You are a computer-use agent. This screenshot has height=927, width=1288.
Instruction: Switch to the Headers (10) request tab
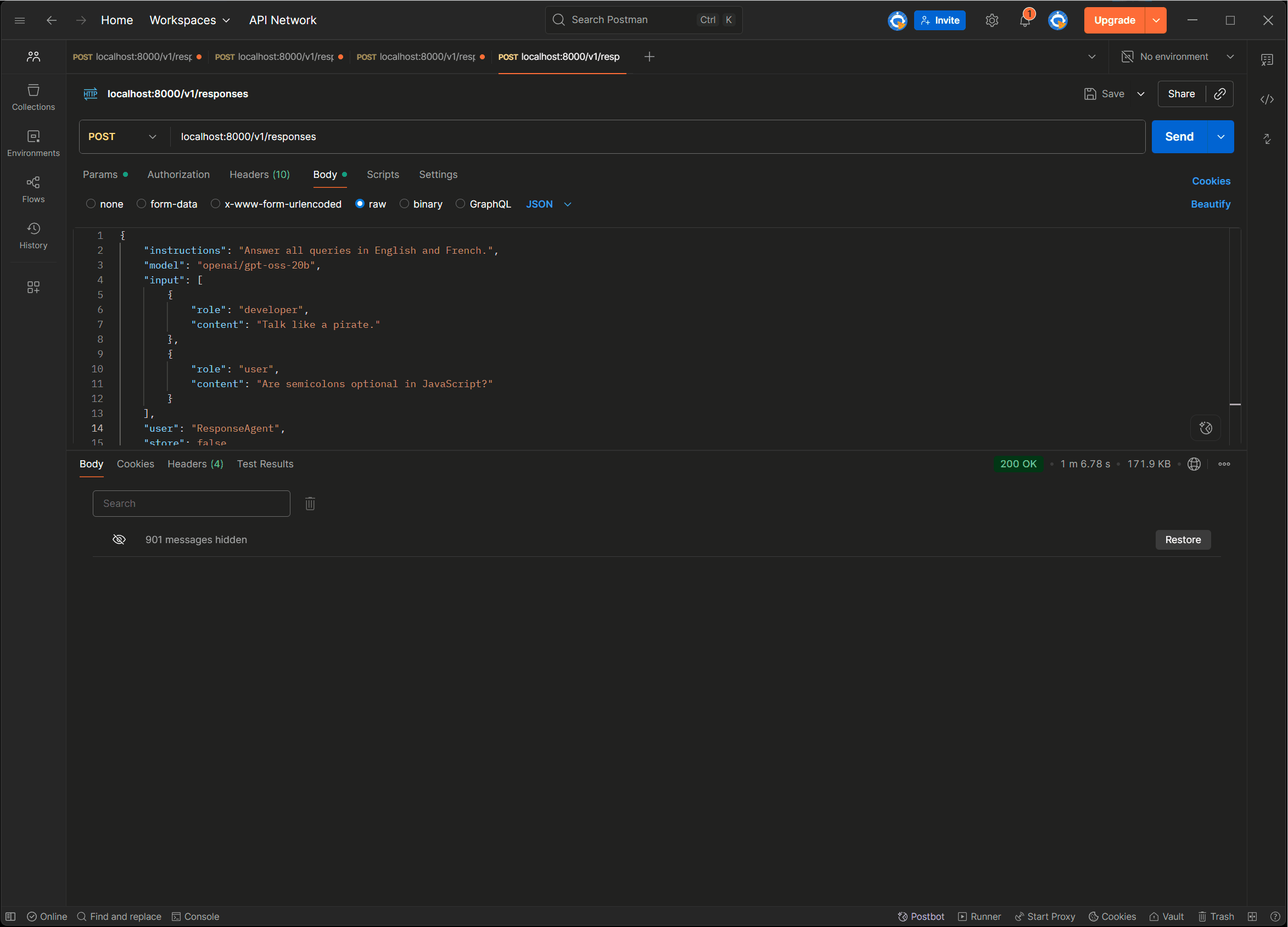pyautogui.click(x=260, y=175)
